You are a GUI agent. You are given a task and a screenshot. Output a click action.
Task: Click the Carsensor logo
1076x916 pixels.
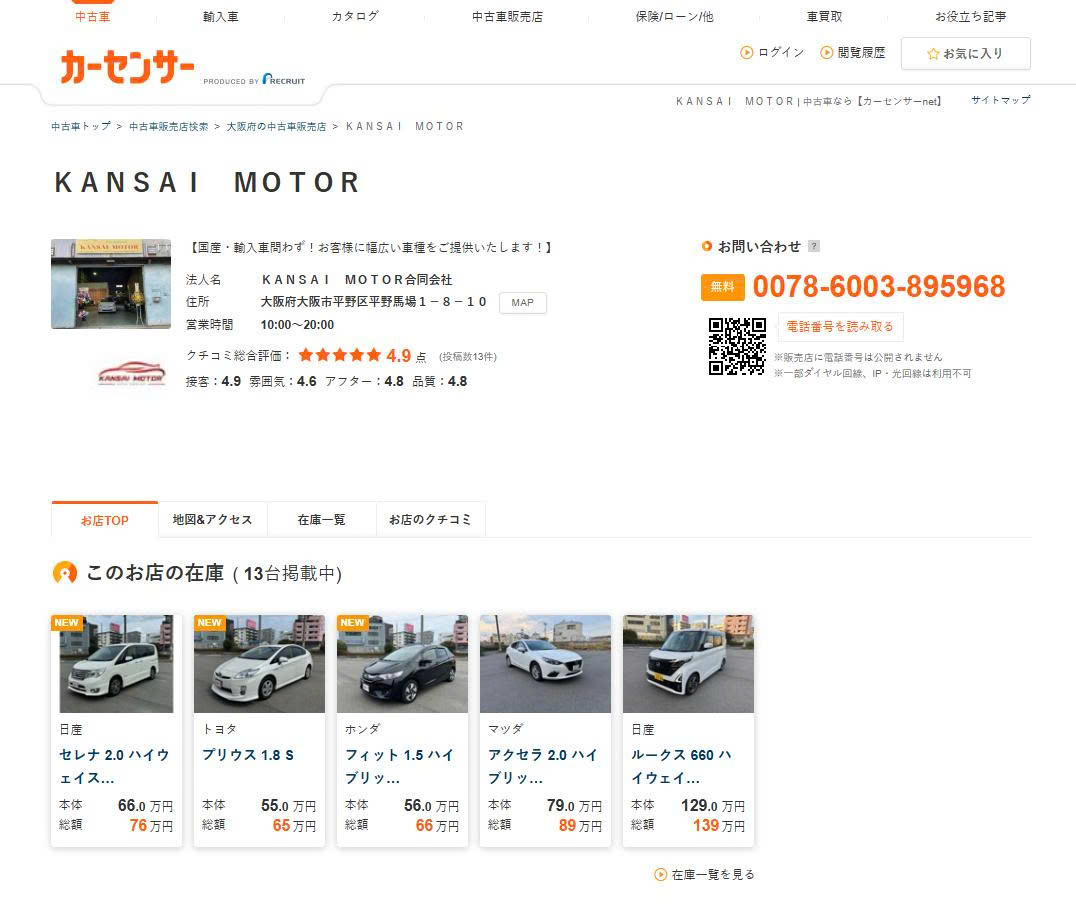127,68
